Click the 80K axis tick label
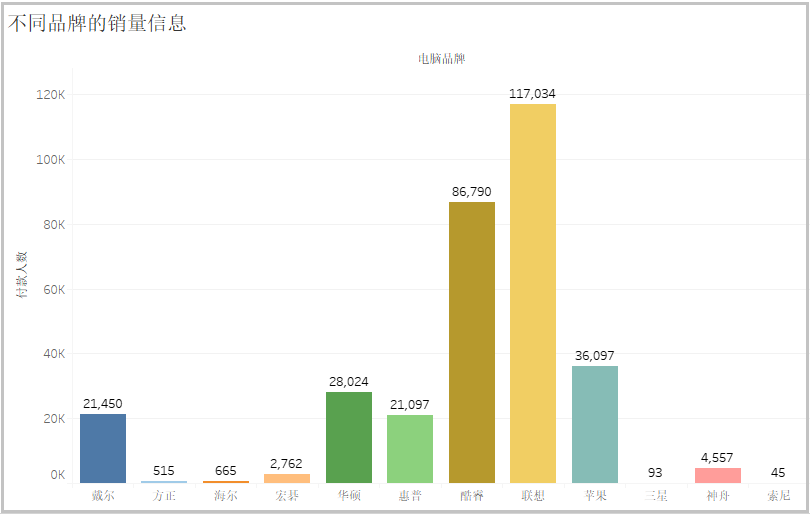This screenshot has width=810, height=514. point(54,225)
